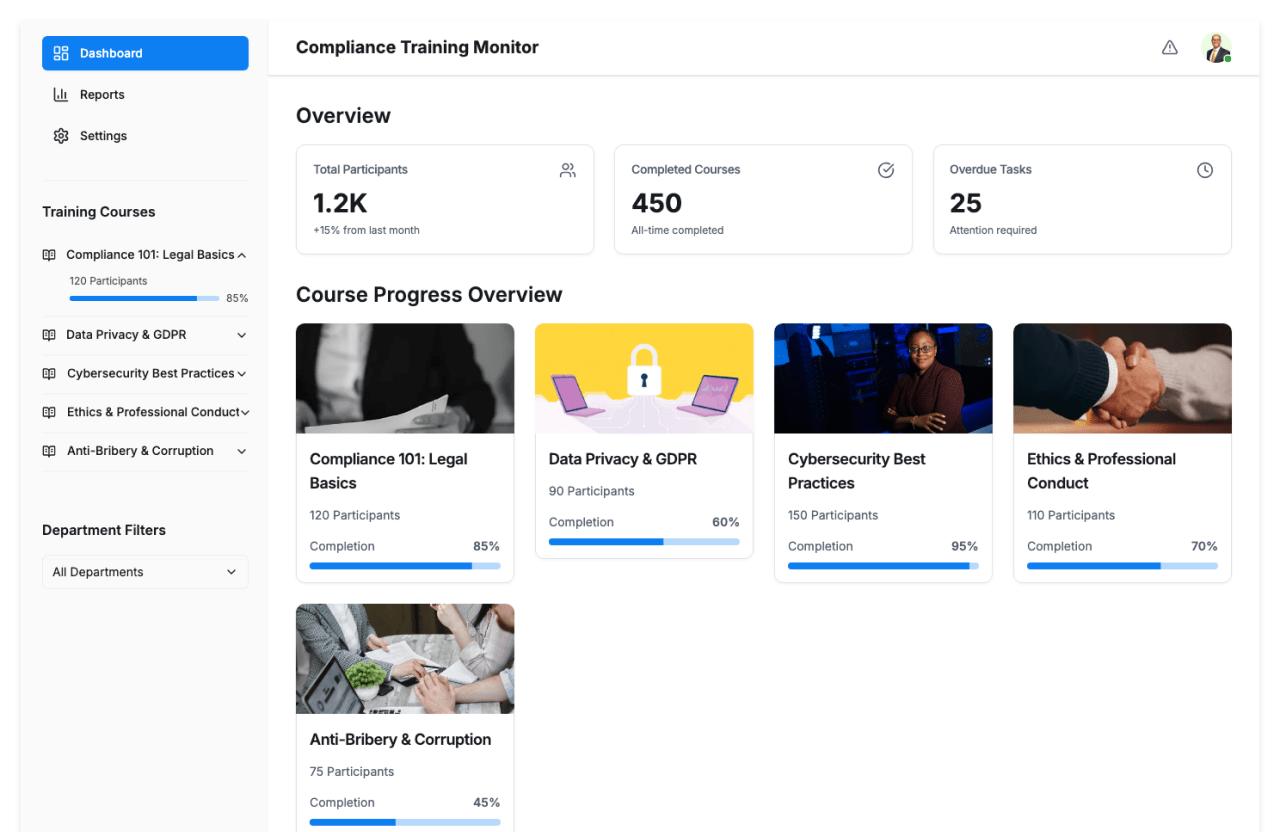The height and width of the screenshot is (832, 1280).
Task: Collapse the Compliance 101: Legal Basics section
Action: (x=241, y=255)
